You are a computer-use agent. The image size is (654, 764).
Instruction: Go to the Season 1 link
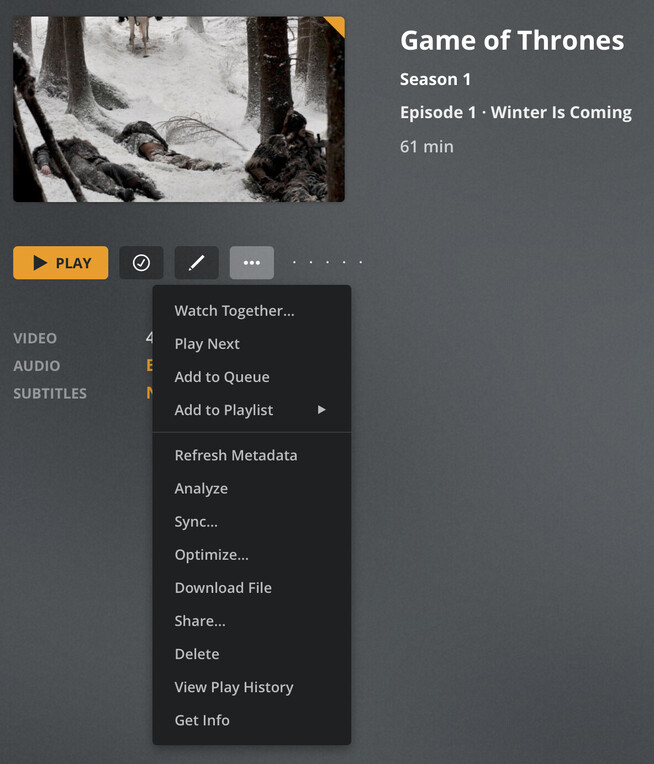[x=435, y=79]
